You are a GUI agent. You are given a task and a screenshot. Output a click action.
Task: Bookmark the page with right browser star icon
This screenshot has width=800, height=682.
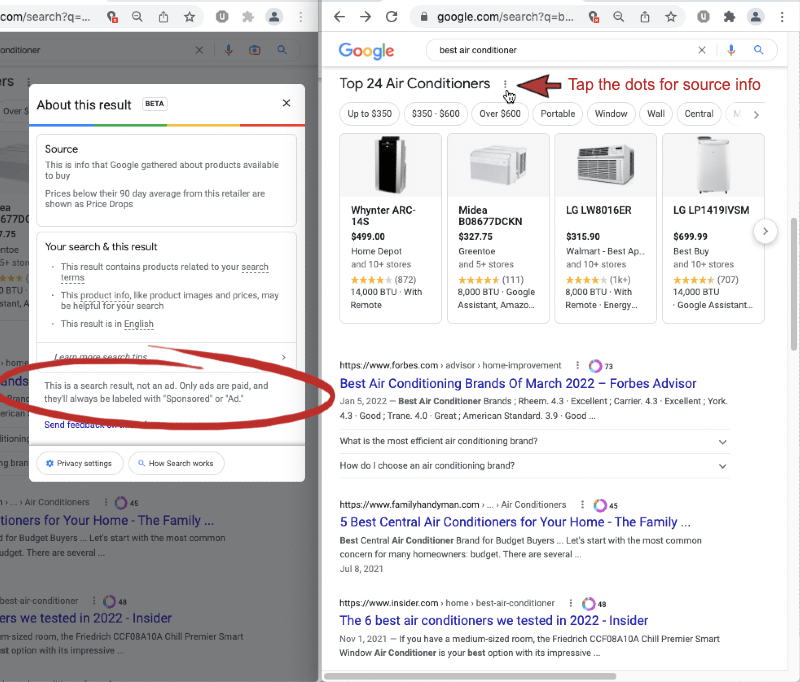tap(671, 17)
